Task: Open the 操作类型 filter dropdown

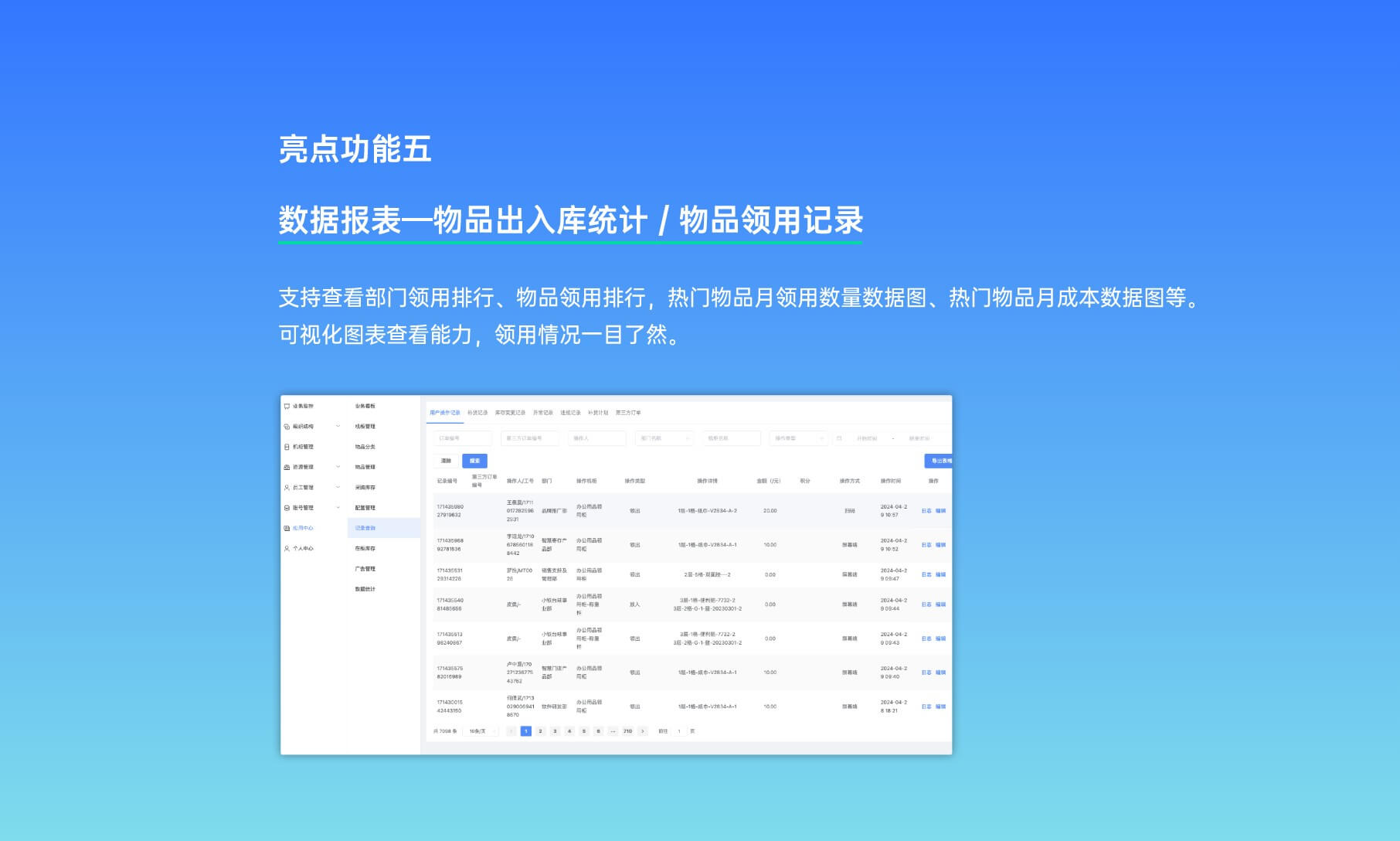Action: 799,438
